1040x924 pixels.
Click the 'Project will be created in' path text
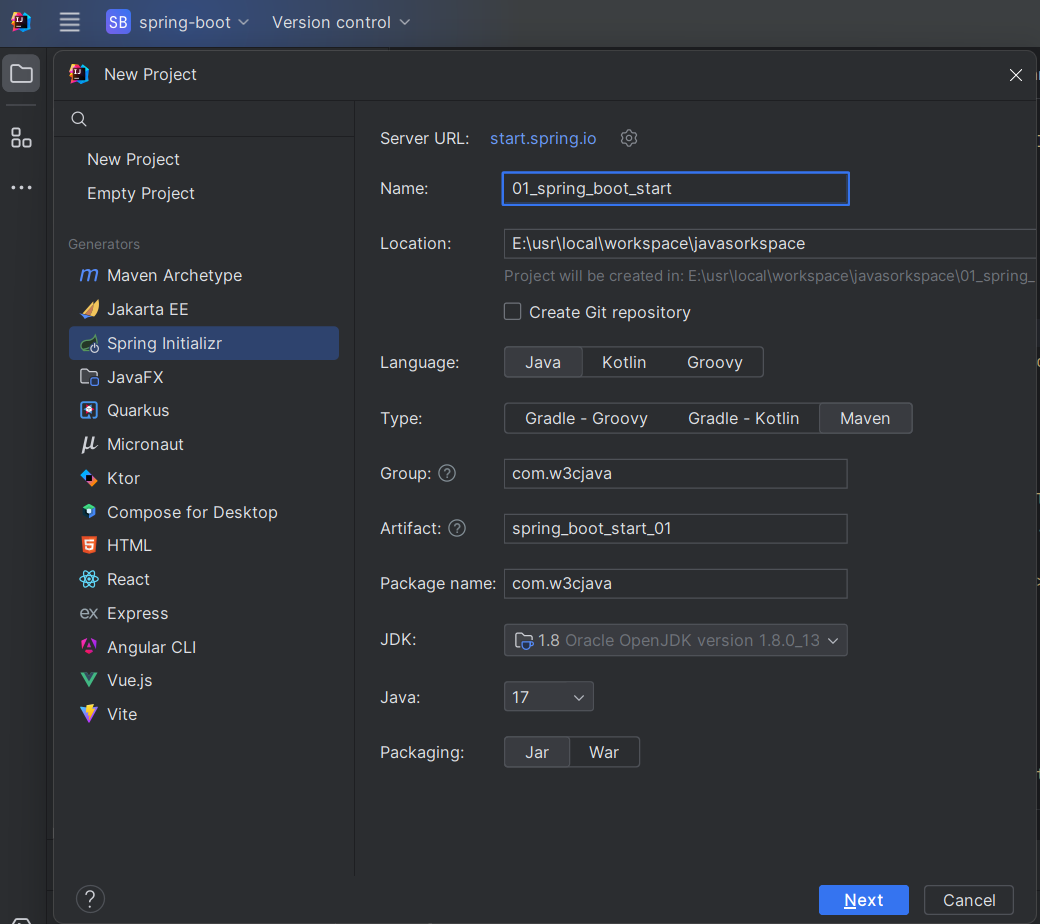769,276
